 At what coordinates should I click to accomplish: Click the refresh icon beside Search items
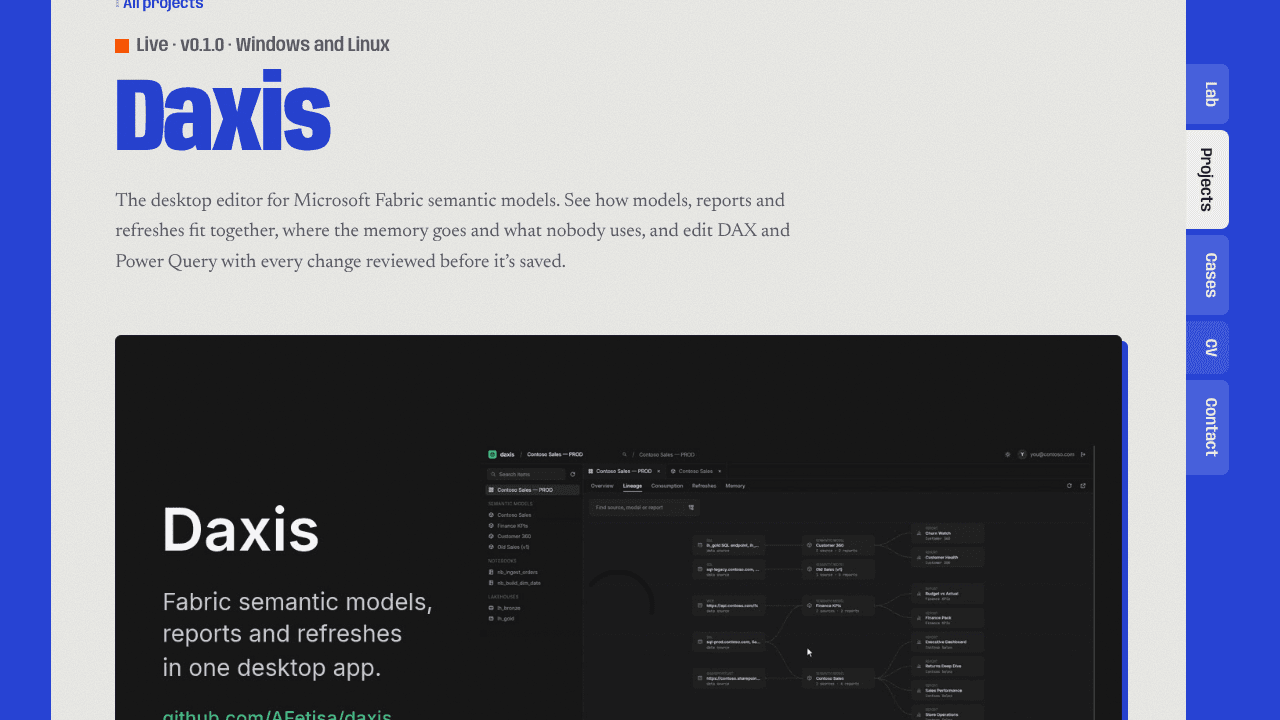click(x=573, y=474)
